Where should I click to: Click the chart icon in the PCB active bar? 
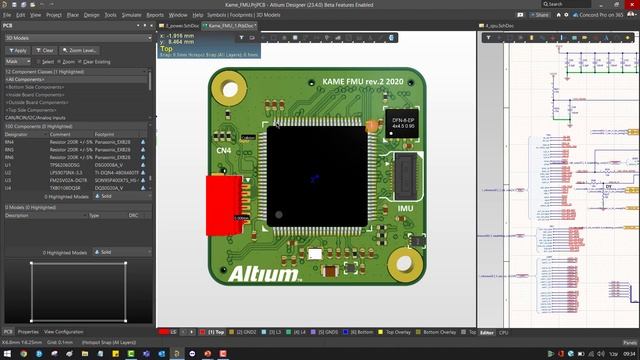(x=338, y=38)
